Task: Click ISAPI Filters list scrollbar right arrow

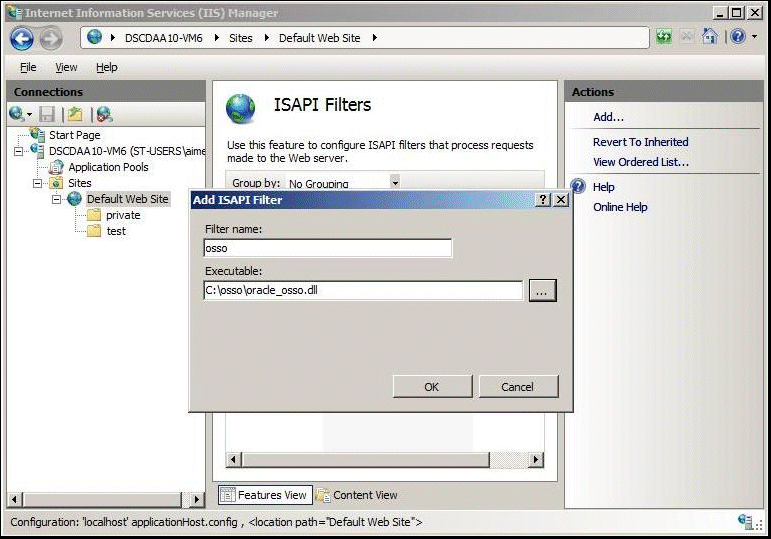Action: point(536,459)
